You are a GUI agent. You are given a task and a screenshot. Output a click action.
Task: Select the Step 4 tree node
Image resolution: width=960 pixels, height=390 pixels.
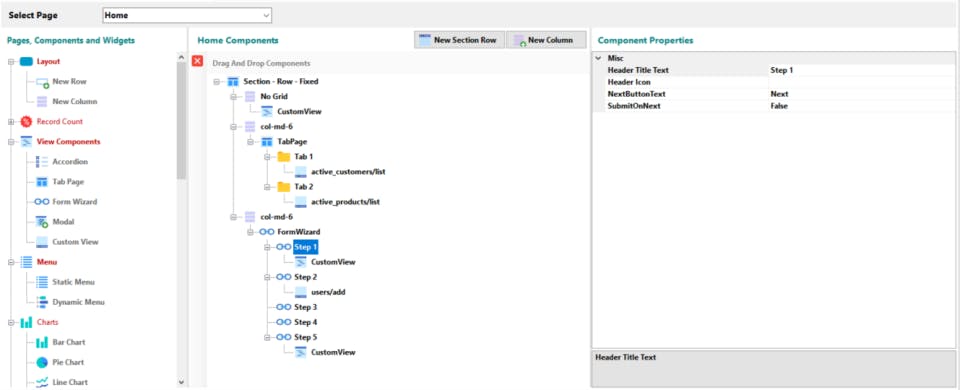click(x=306, y=322)
